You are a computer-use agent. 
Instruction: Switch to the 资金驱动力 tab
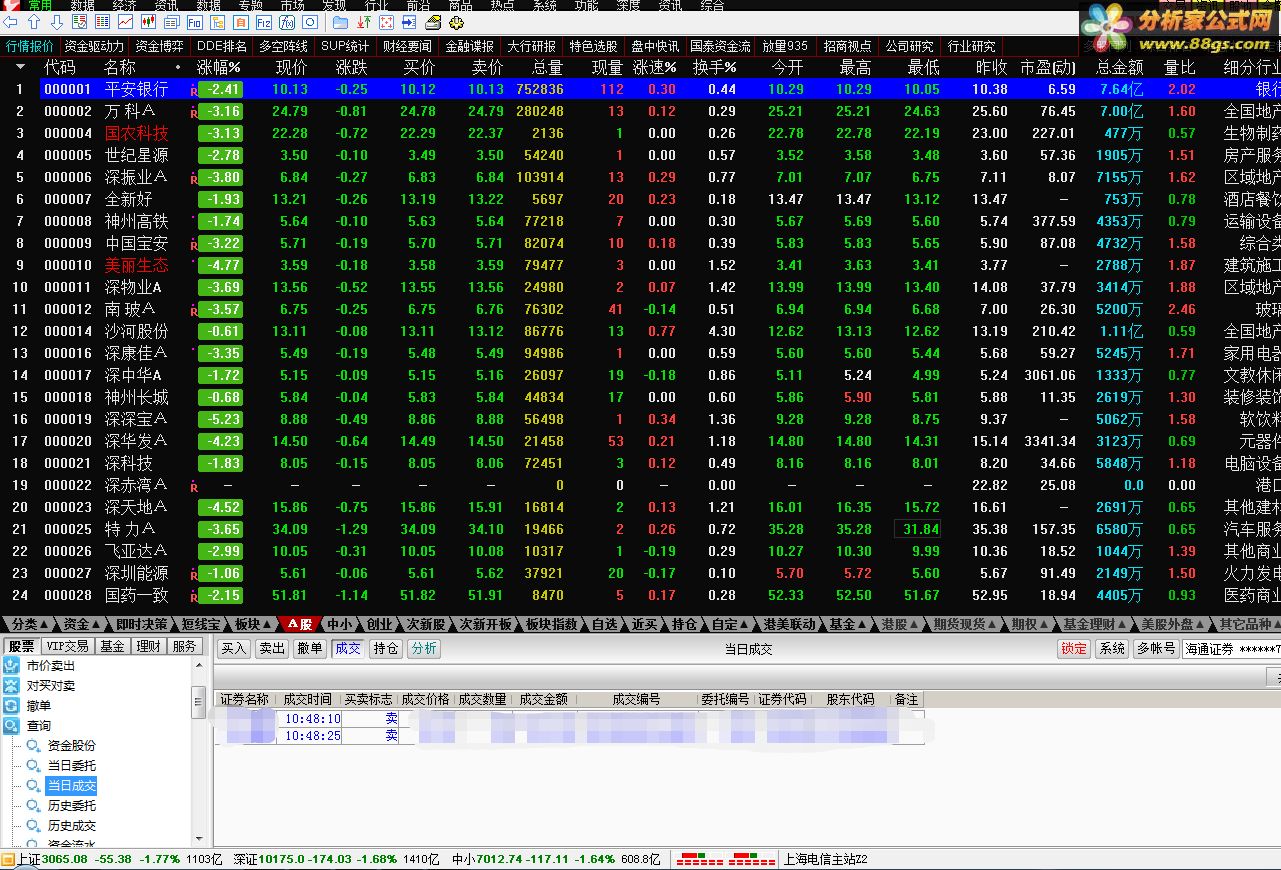[94, 46]
